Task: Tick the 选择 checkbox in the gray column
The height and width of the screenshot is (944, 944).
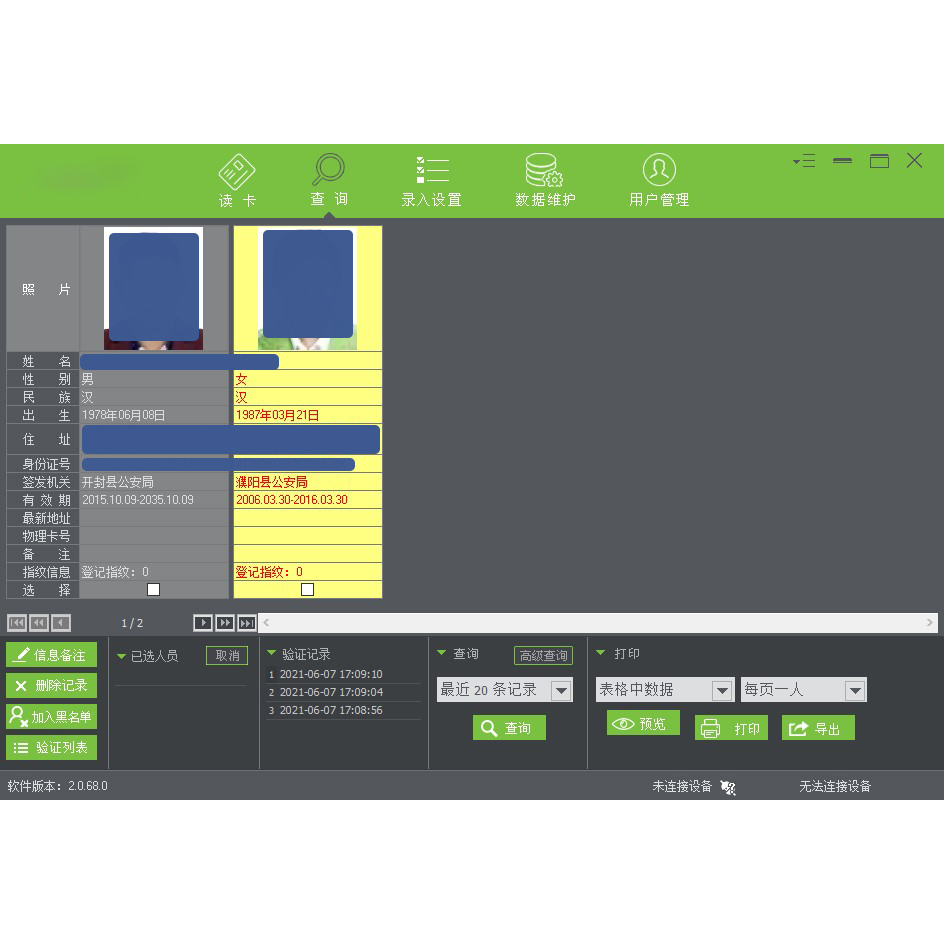Action: (x=153, y=590)
